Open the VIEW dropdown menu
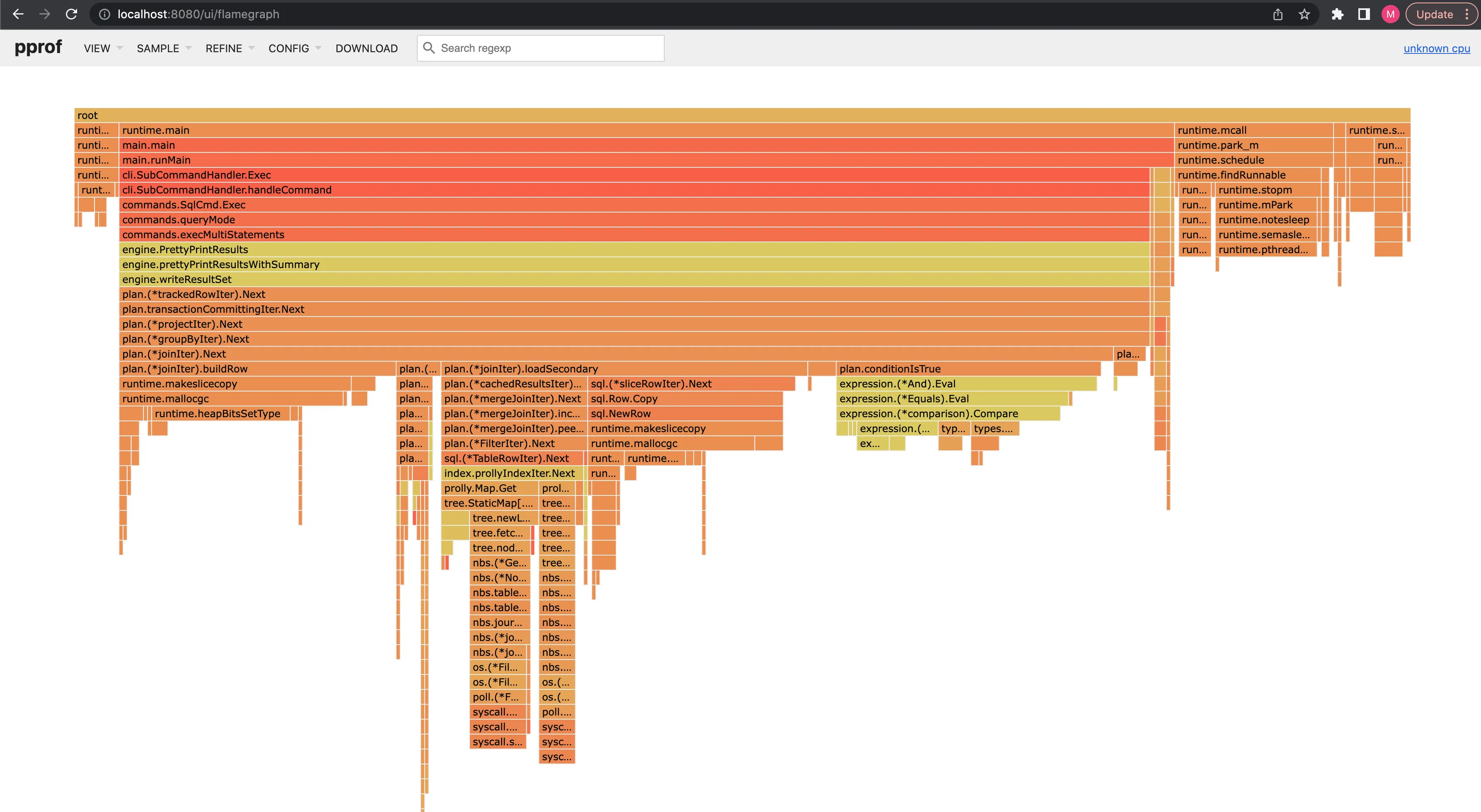 pos(102,48)
